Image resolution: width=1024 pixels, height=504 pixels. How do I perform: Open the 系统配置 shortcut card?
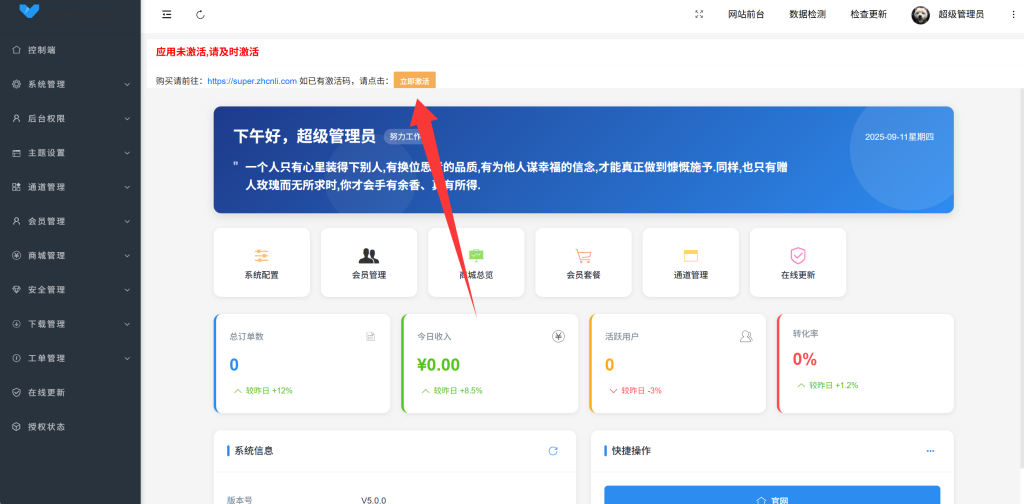click(x=261, y=263)
